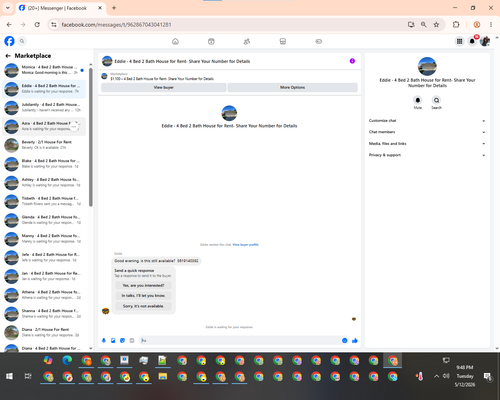Click the message text input field

point(240,340)
